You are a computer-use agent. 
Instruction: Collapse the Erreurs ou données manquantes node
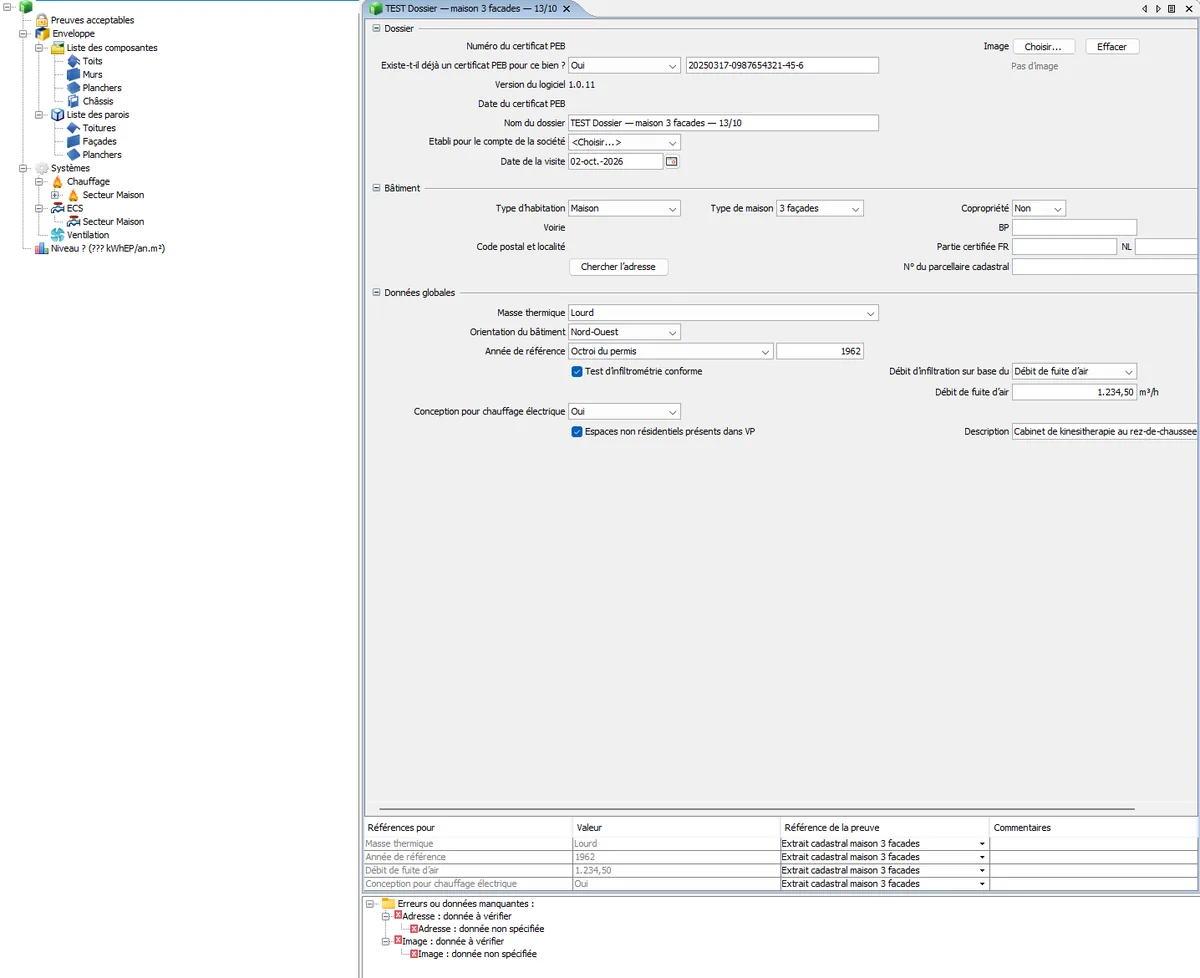pyautogui.click(x=371, y=904)
